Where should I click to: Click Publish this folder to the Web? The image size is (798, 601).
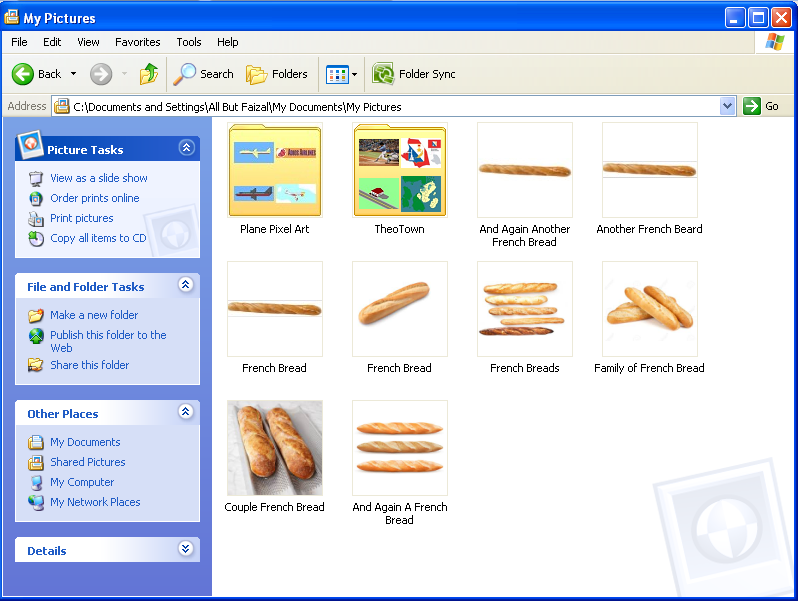coord(108,341)
